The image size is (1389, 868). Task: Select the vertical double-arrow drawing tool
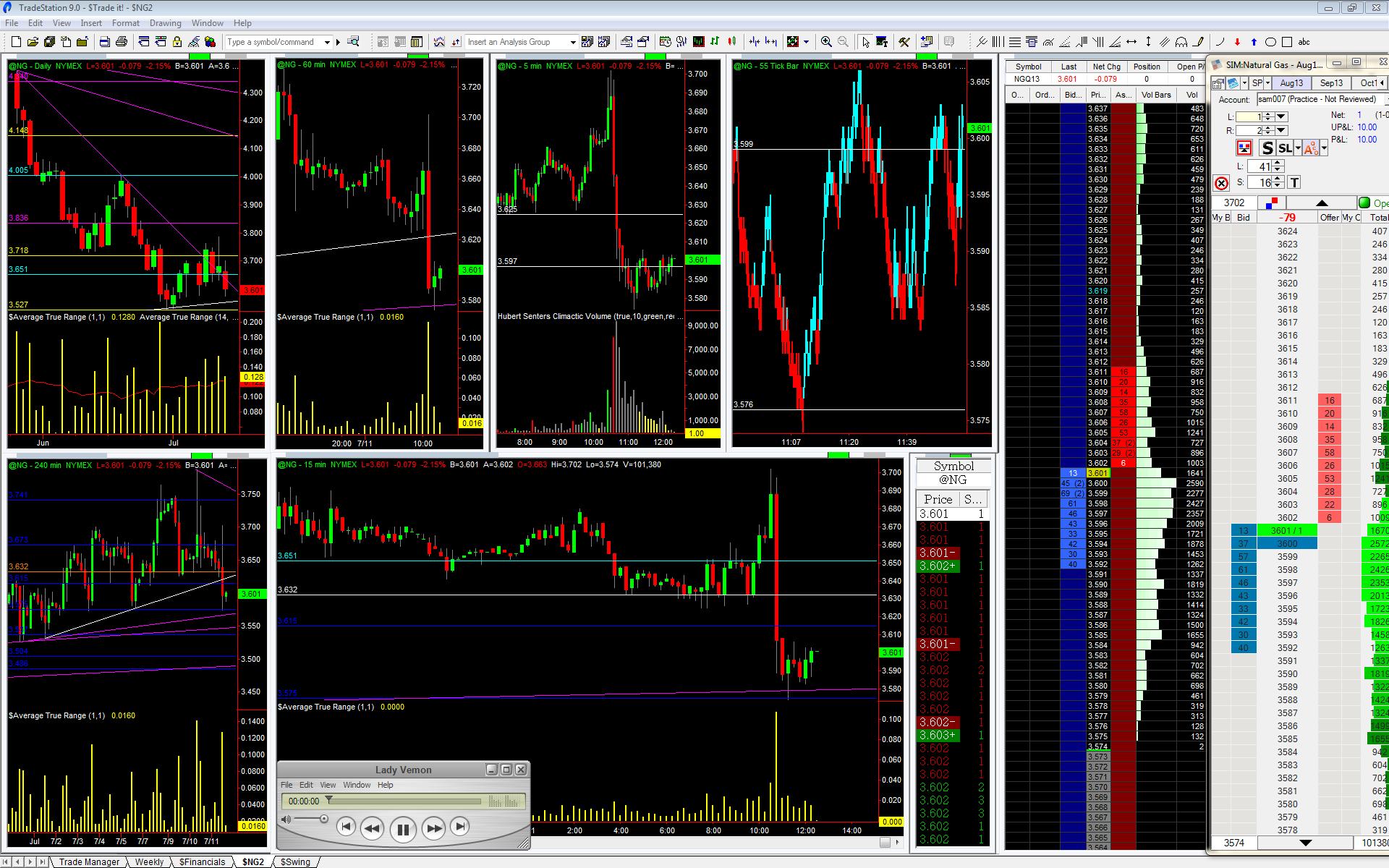click(x=1148, y=42)
